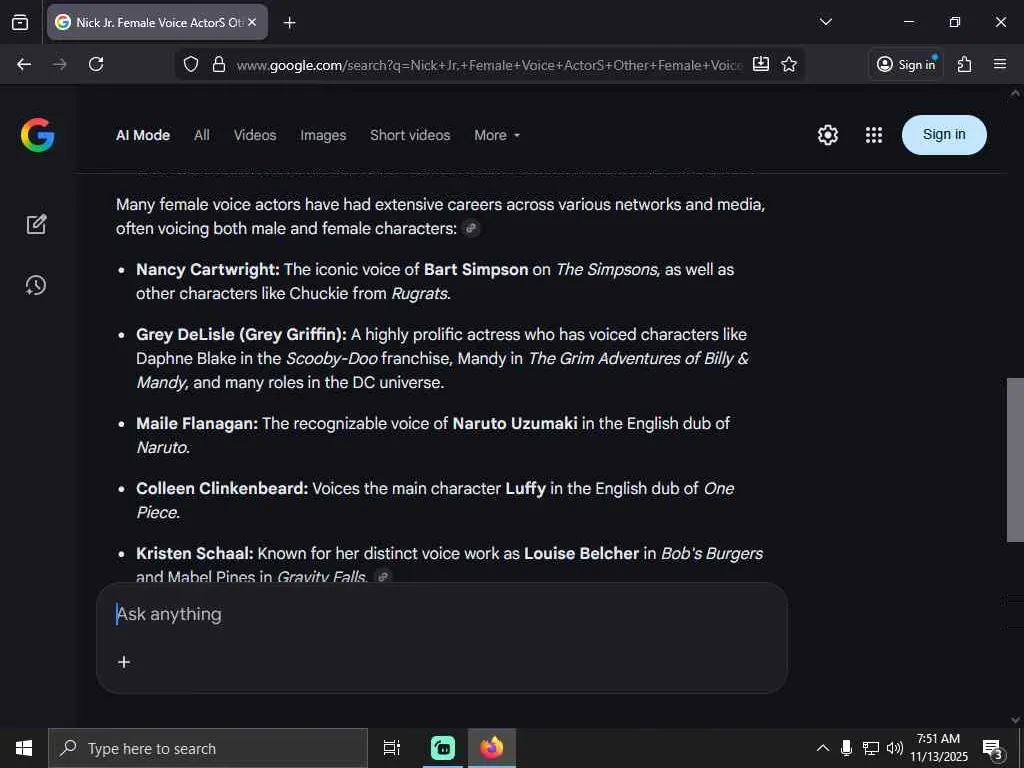
Task: Open a new browser tab
Action: click(289, 23)
